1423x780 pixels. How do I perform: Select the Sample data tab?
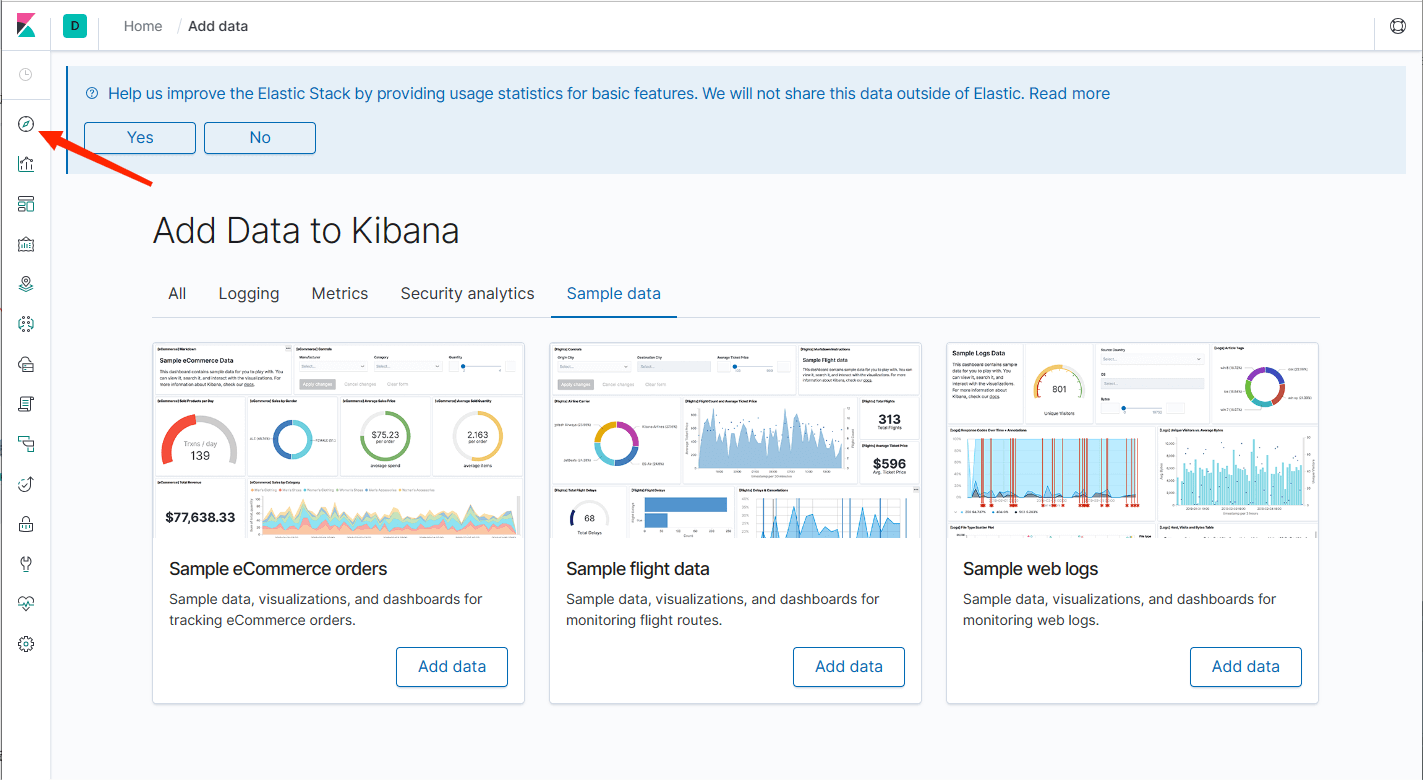pyautogui.click(x=614, y=293)
